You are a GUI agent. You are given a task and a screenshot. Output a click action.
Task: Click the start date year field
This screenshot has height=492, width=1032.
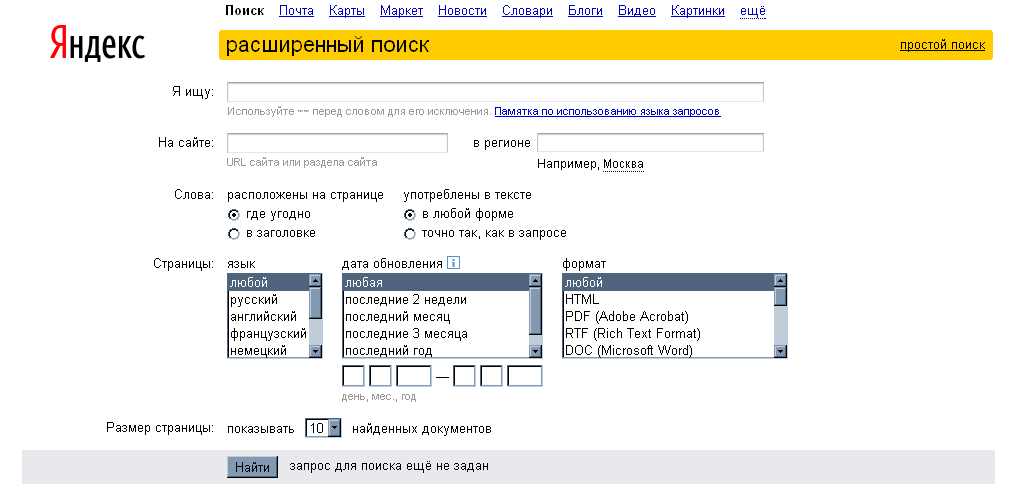pyautogui.click(x=414, y=376)
